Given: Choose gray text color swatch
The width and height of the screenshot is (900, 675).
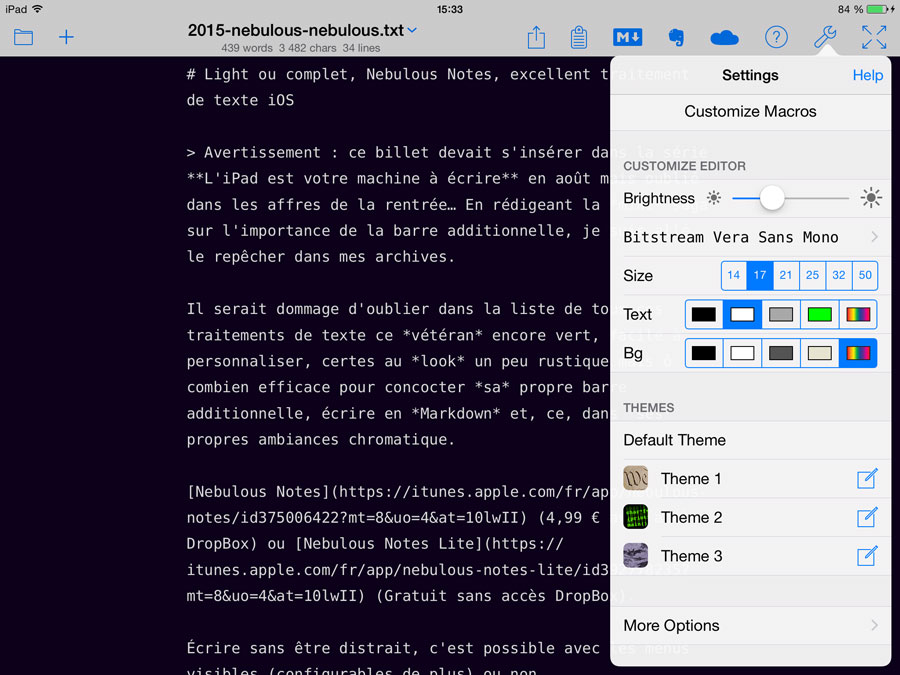Looking at the screenshot, I should coord(781,315).
